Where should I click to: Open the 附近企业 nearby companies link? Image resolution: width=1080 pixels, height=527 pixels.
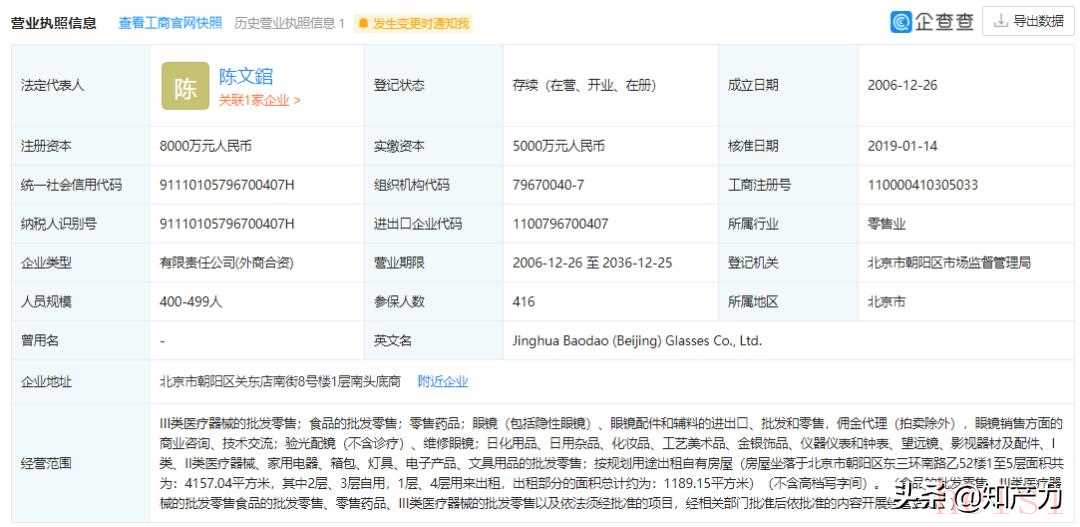(x=442, y=381)
